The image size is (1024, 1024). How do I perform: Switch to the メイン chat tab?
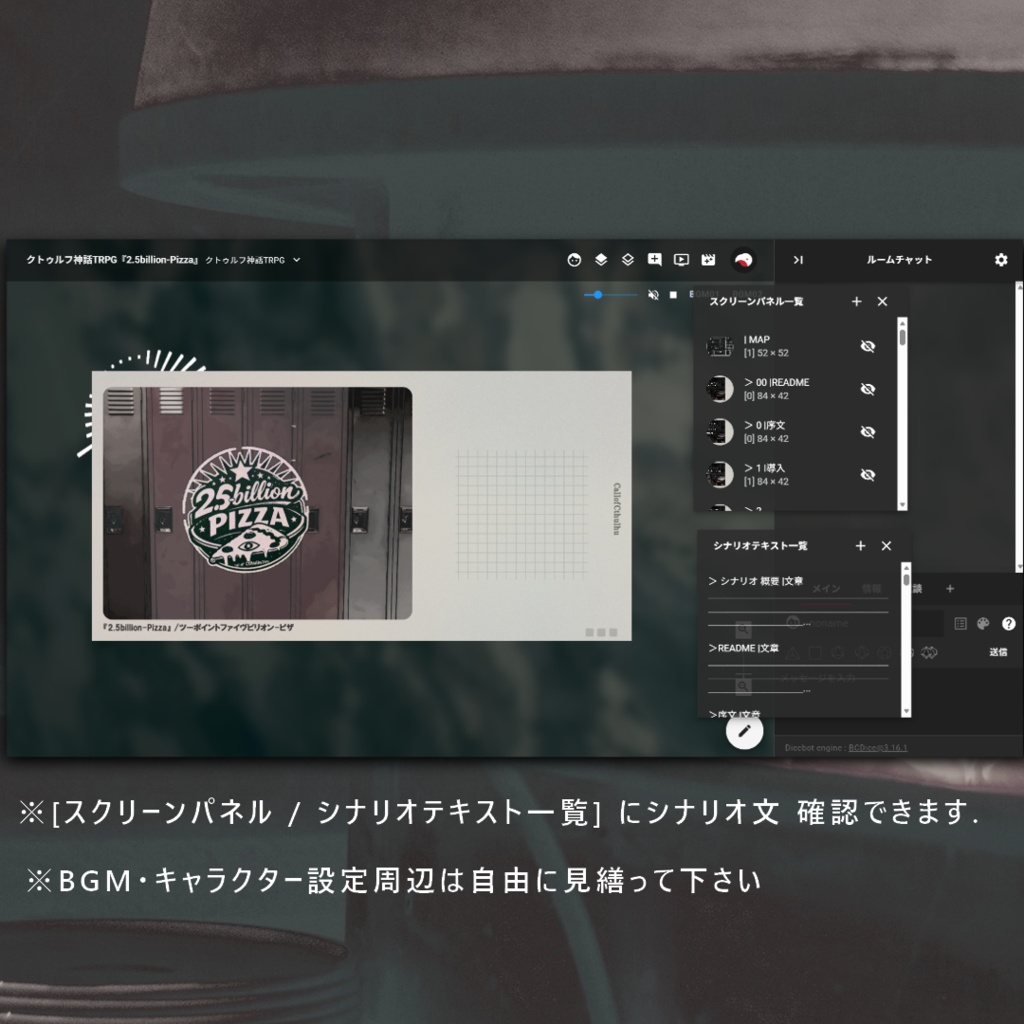(826, 588)
